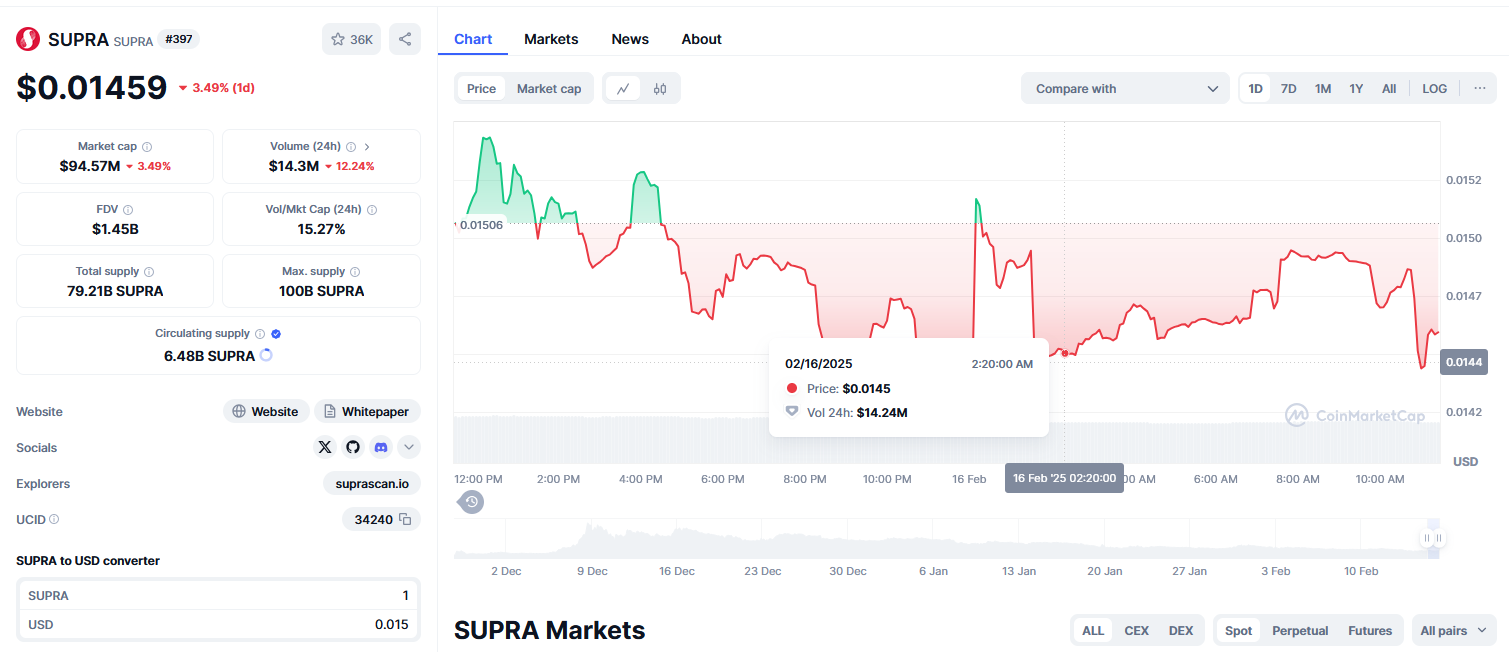Copy the UCID 34240

point(405,519)
